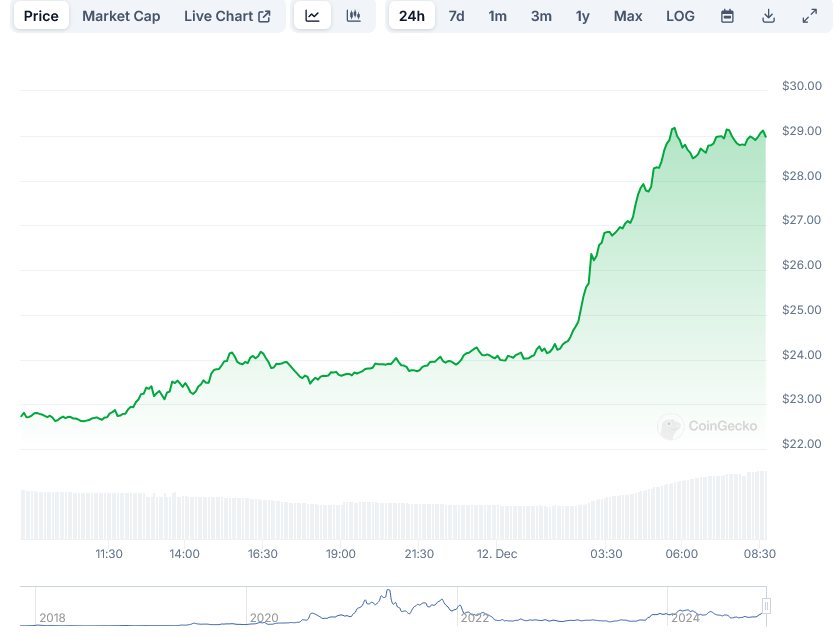
Task: Switch to candlestick chart view
Action: point(353,16)
